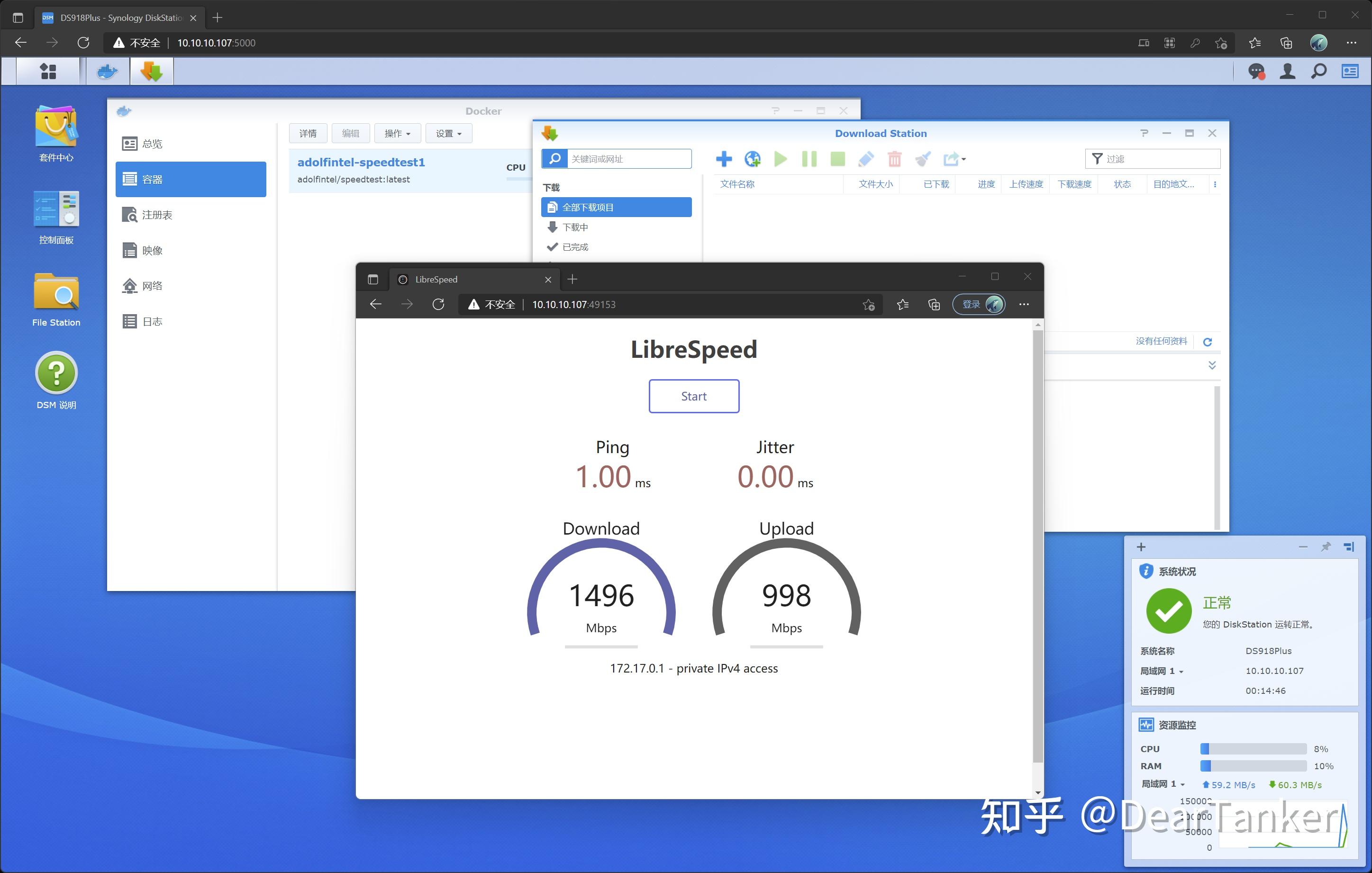Click outer browser profile avatar

1318,43
